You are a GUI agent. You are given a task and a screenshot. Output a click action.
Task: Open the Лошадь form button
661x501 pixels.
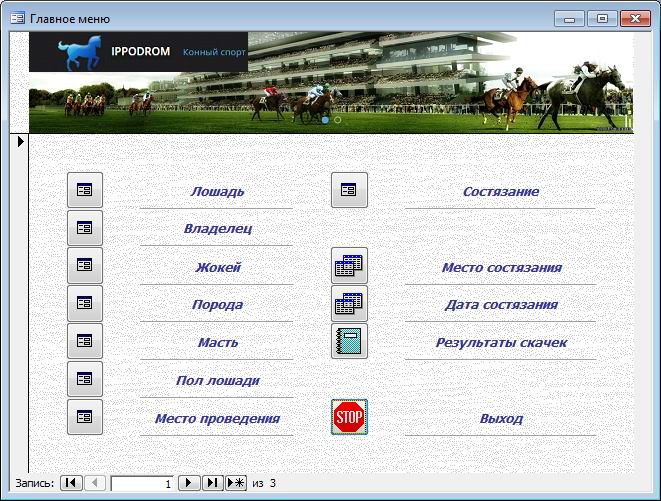[85, 190]
